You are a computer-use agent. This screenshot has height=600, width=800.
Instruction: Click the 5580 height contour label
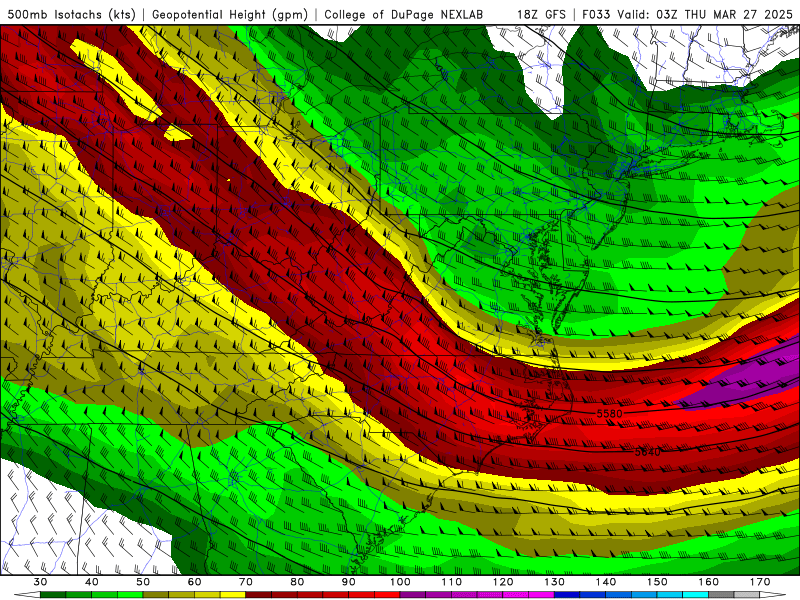point(609,413)
